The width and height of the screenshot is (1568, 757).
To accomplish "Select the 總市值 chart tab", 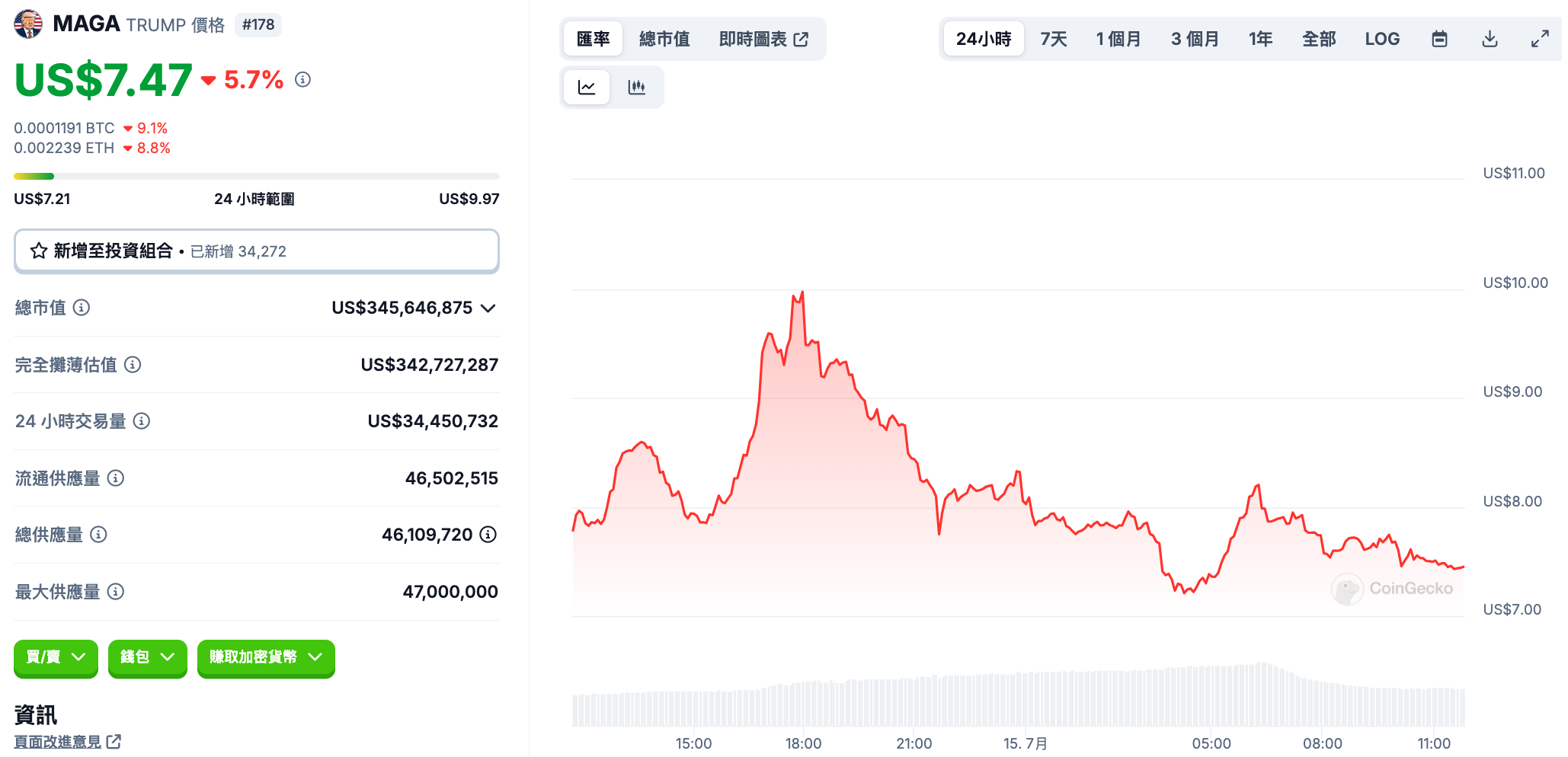I will coord(664,39).
